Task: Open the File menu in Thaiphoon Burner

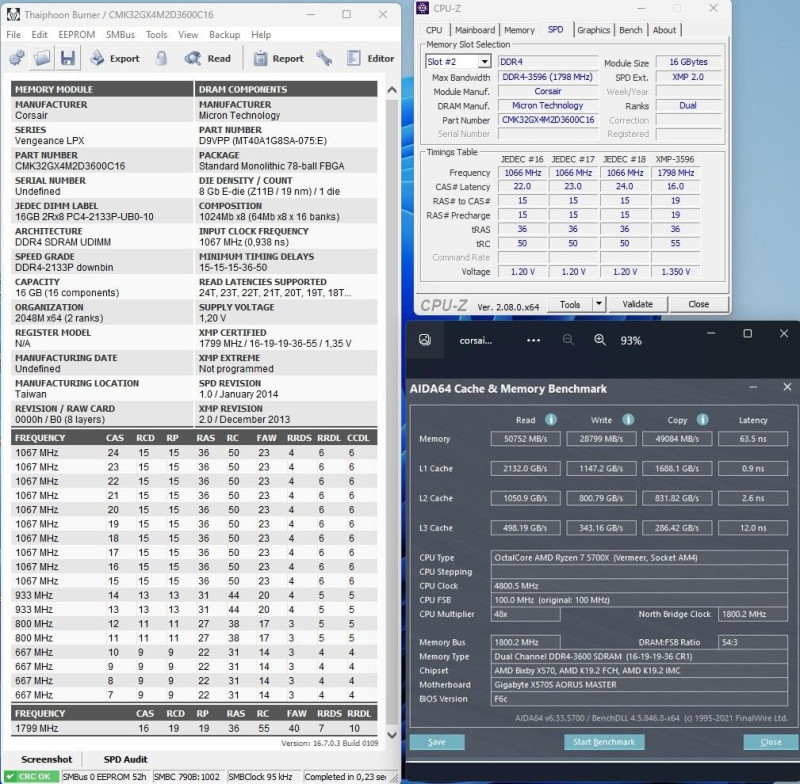Action: [x=13, y=35]
